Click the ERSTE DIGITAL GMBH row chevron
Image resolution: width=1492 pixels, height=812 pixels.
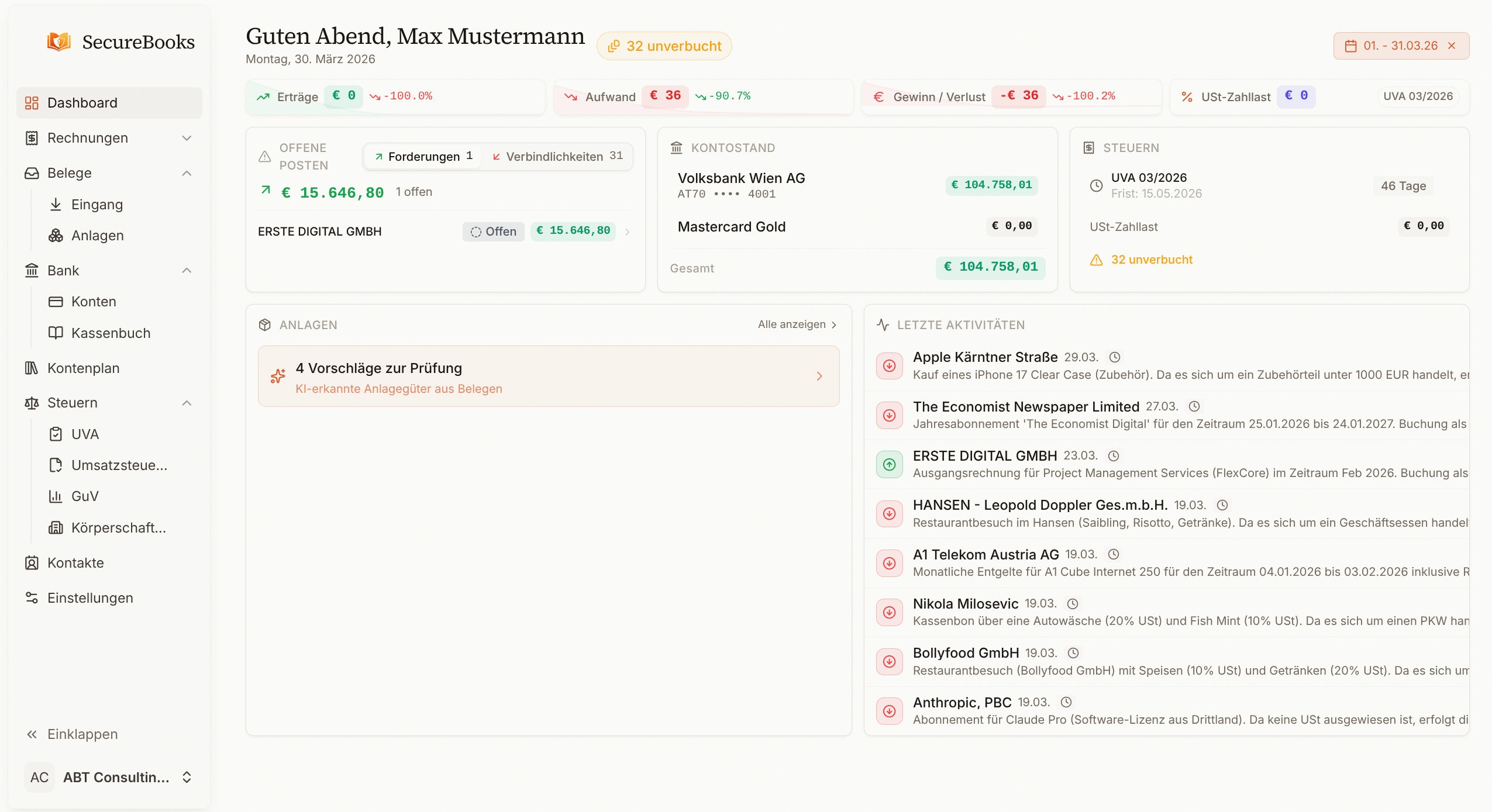coord(627,232)
